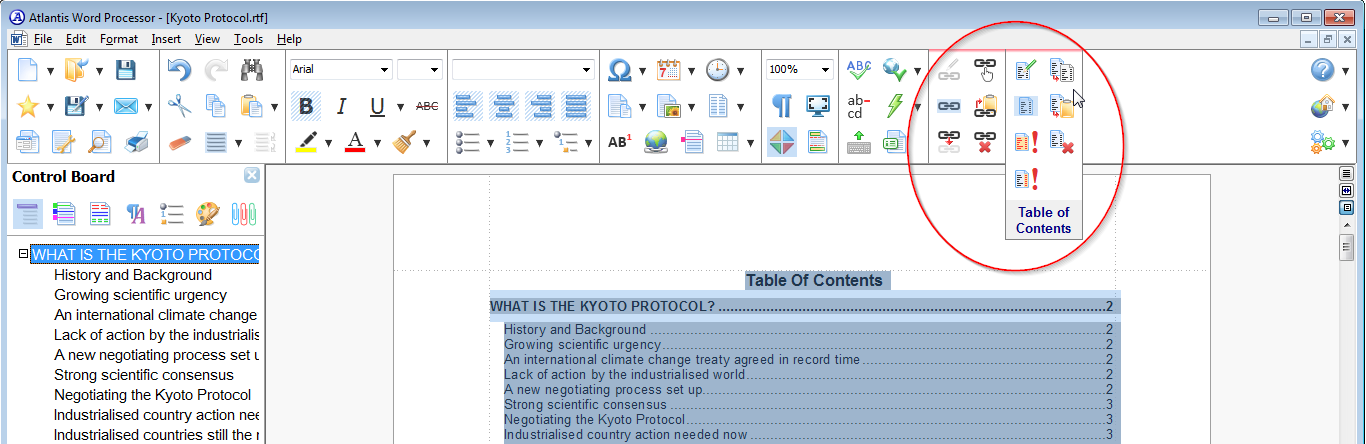Toggle align right paragraph button
The width and height of the screenshot is (1366, 444).
pyautogui.click(x=540, y=106)
